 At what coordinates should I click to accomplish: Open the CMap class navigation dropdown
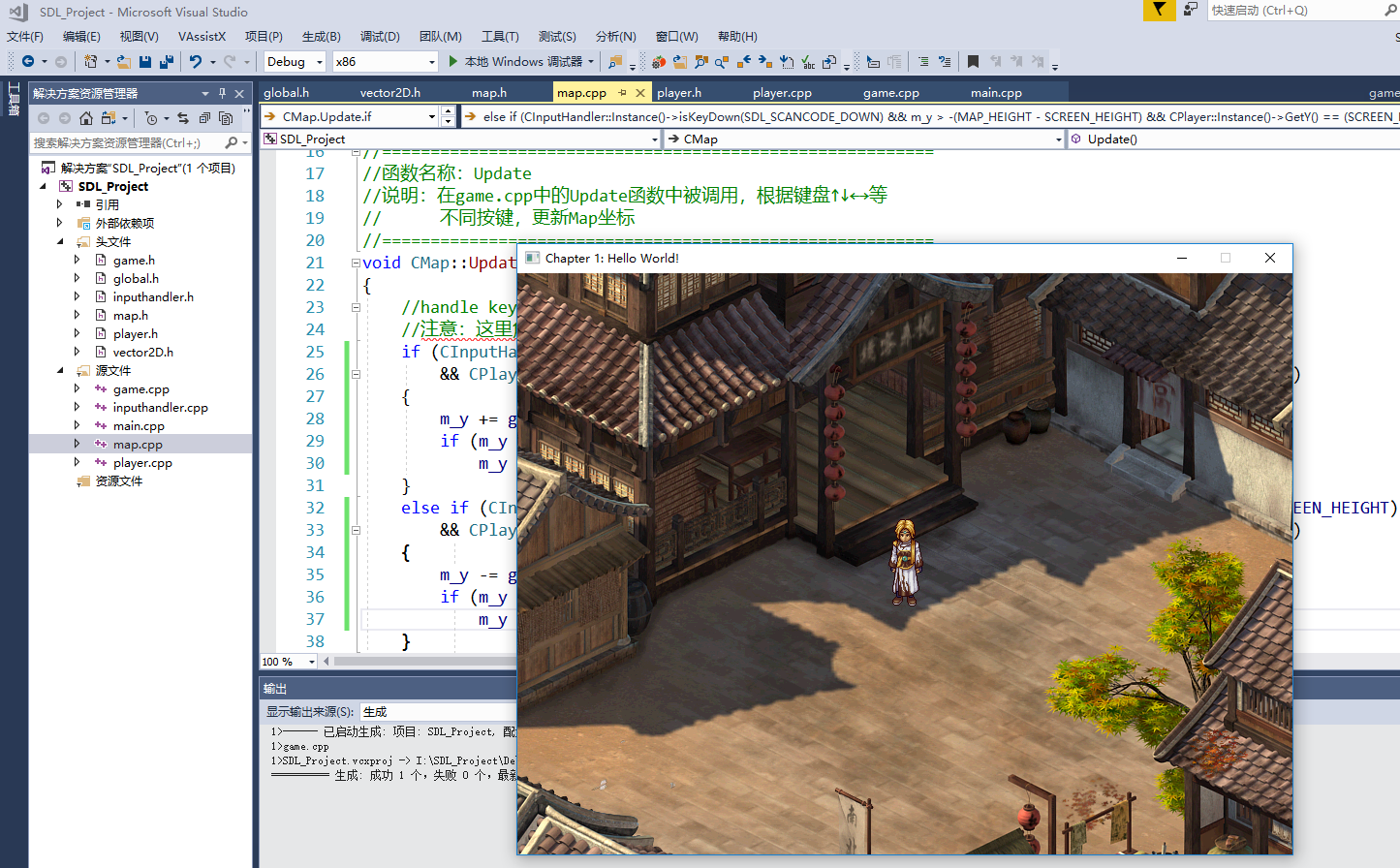865,139
